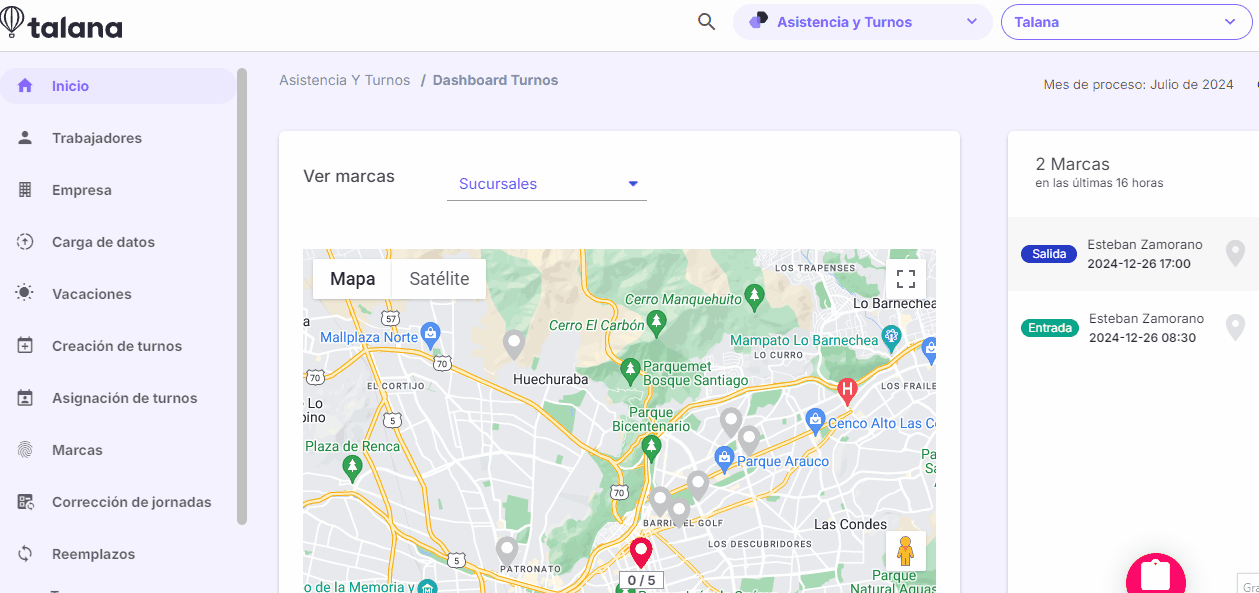
Task: Click the Mallplaza Norte shopping marker
Action: click(x=430, y=333)
